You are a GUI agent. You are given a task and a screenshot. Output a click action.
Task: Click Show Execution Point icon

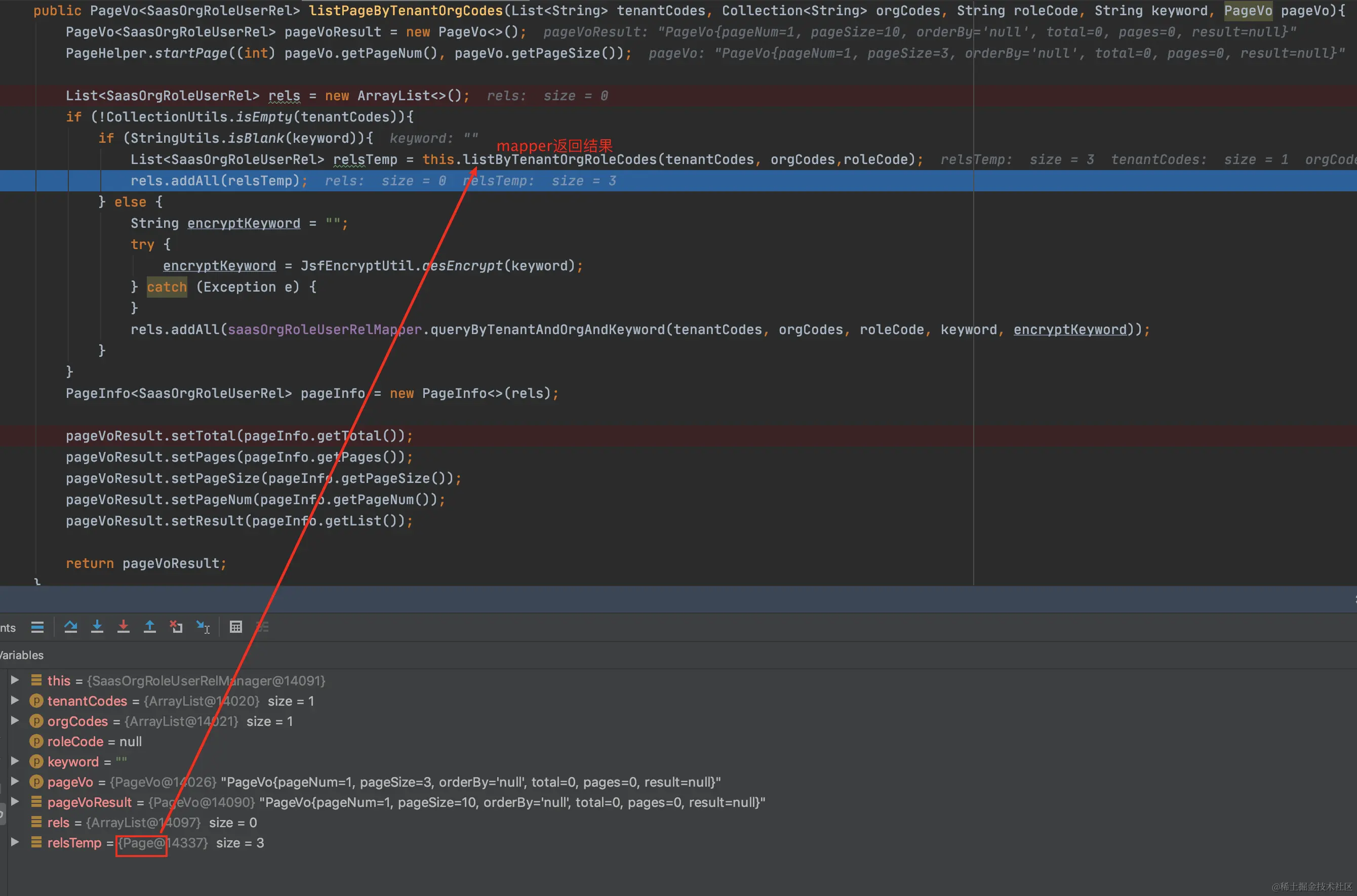[38, 627]
